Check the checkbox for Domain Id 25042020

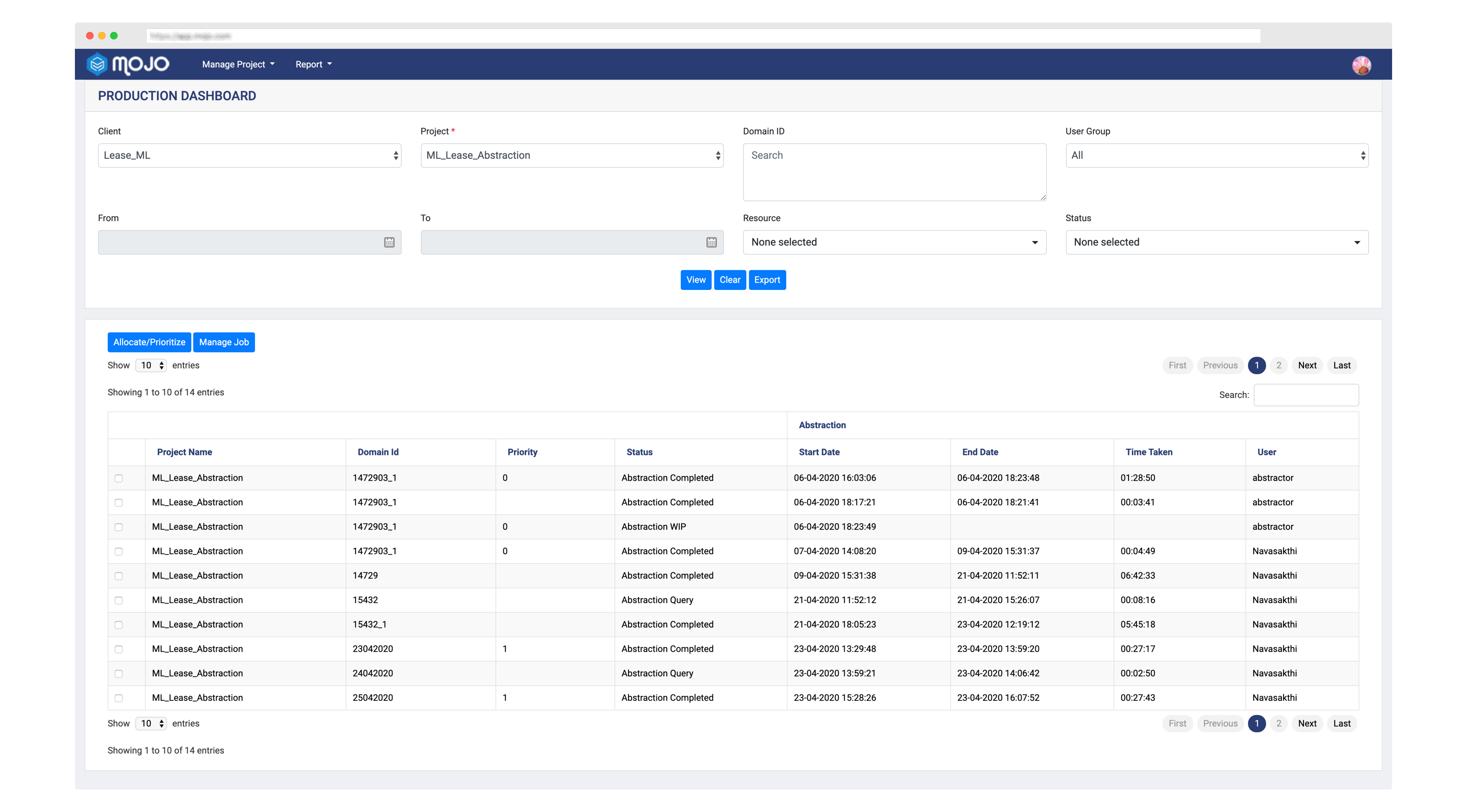click(118, 698)
